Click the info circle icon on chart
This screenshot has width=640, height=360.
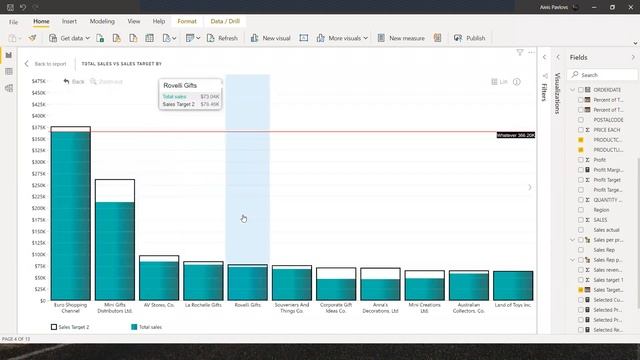click(517, 82)
